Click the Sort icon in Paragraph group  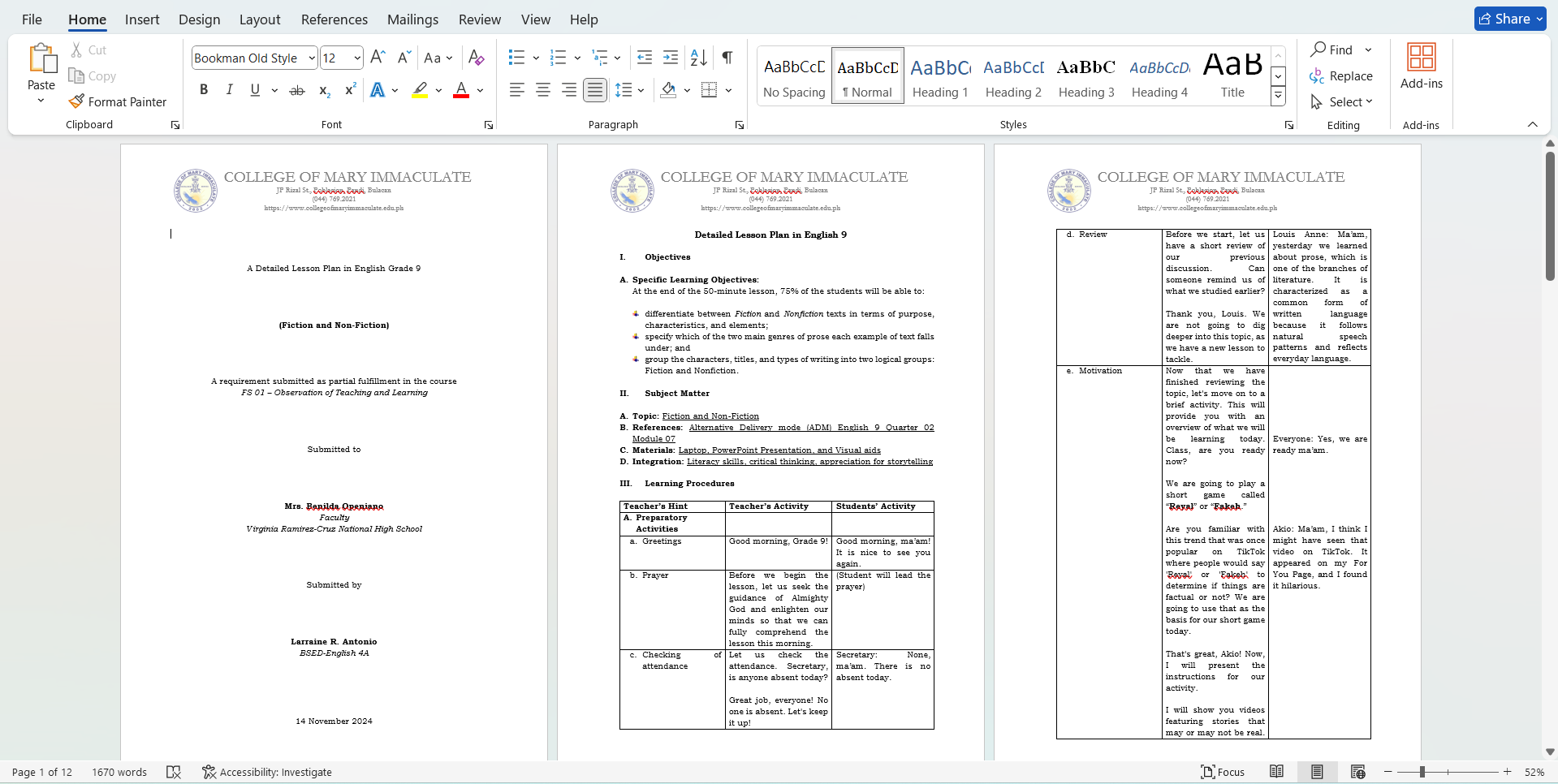point(698,58)
